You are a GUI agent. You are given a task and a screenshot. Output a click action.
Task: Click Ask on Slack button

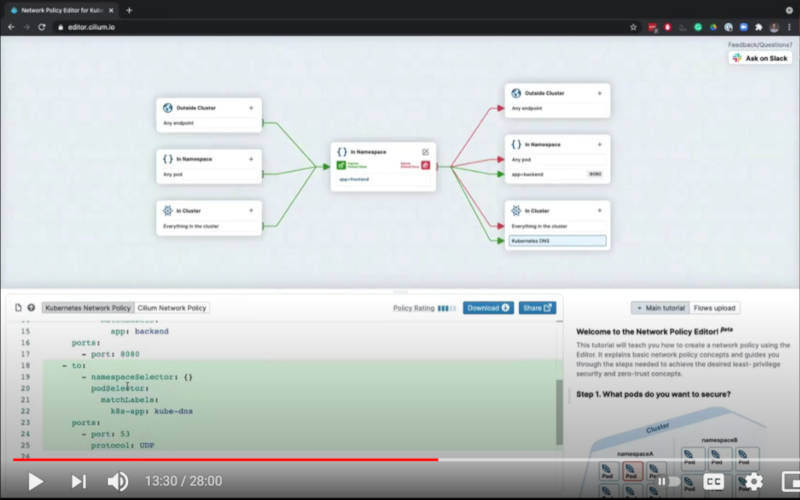(760, 58)
